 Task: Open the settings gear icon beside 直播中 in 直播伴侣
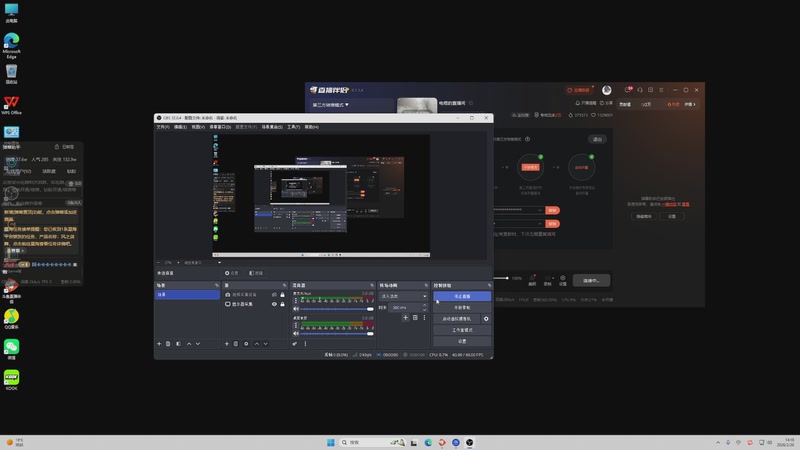click(x=563, y=280)
